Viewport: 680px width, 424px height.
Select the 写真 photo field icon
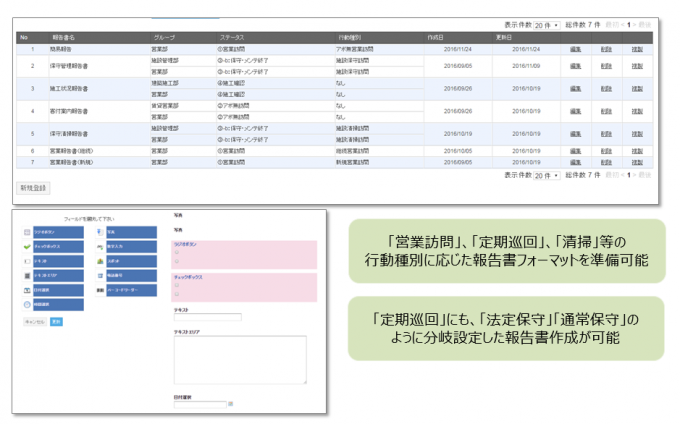click(100, 232)
